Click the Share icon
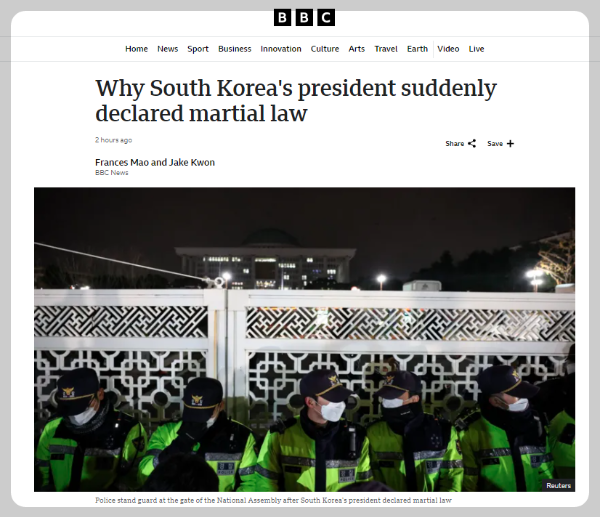 click(472, 144)
